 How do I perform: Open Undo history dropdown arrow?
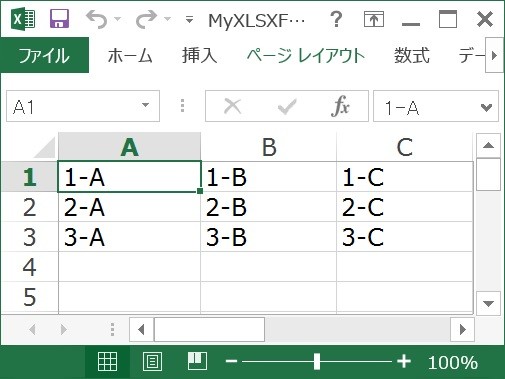(x=117, y=19)
